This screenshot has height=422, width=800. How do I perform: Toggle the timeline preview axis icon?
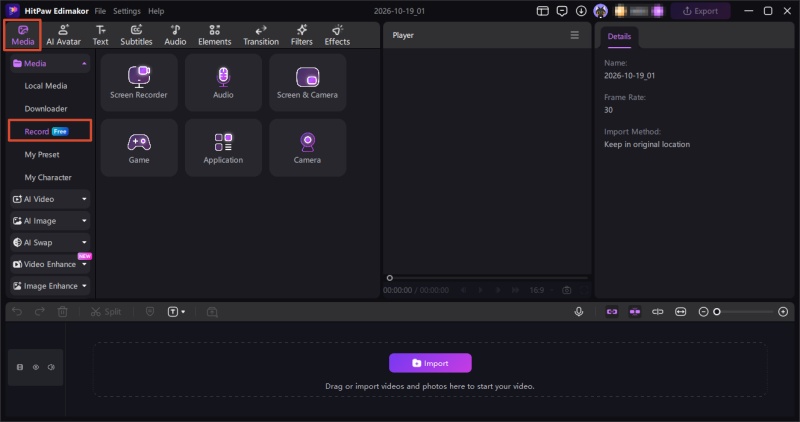(x=658, y=311)
